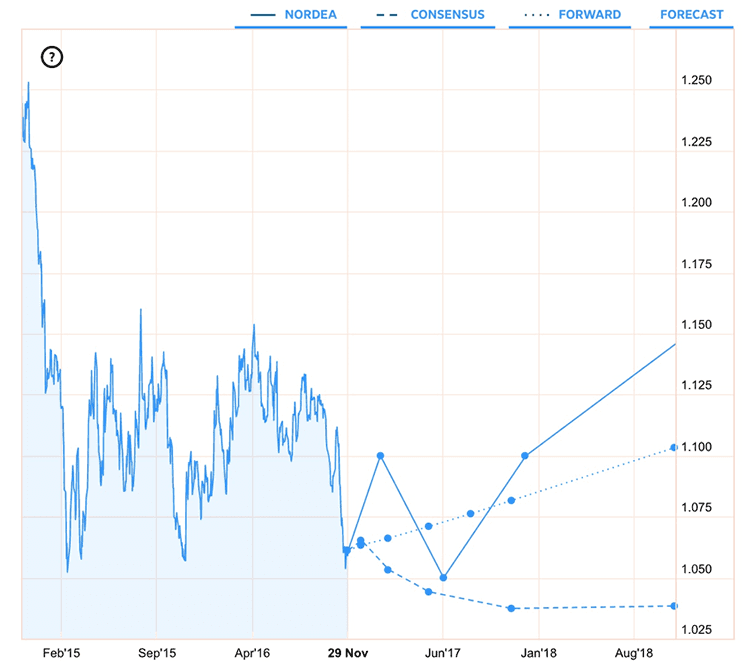Select the last Consensus dashed point at right edge
This screenshot has width=742, height=670.
(674, 606)
